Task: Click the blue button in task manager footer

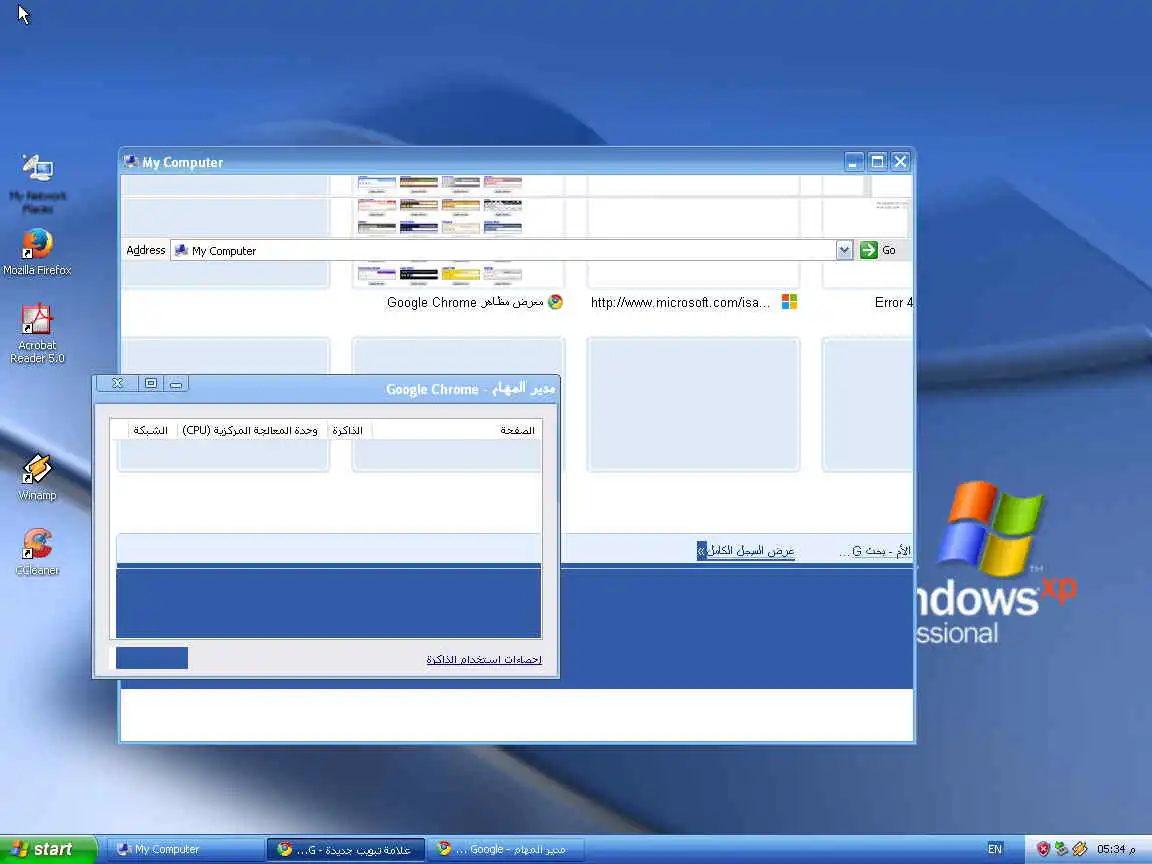Action: coord(152,658)
